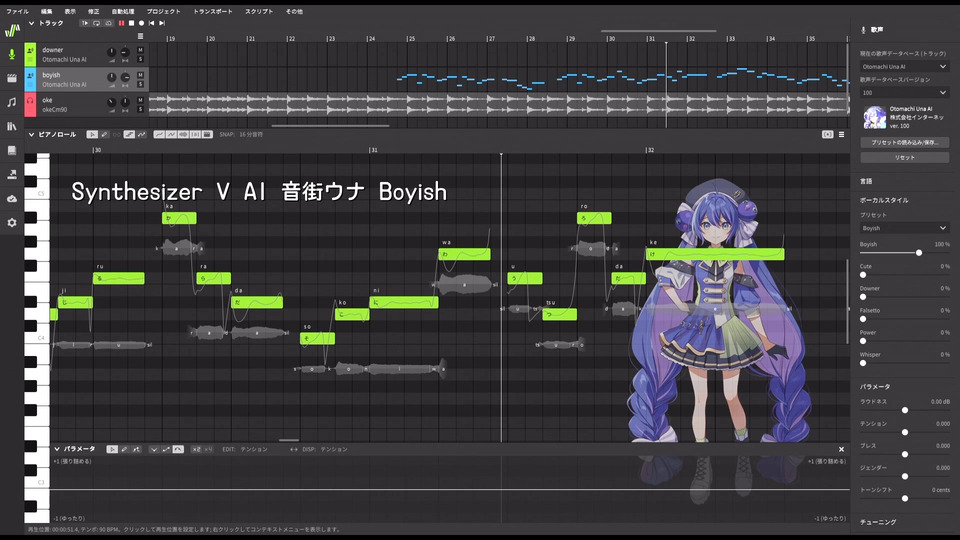Click the Downer vocal style slider handle
The image size is (960, 540).
[863, 297]
